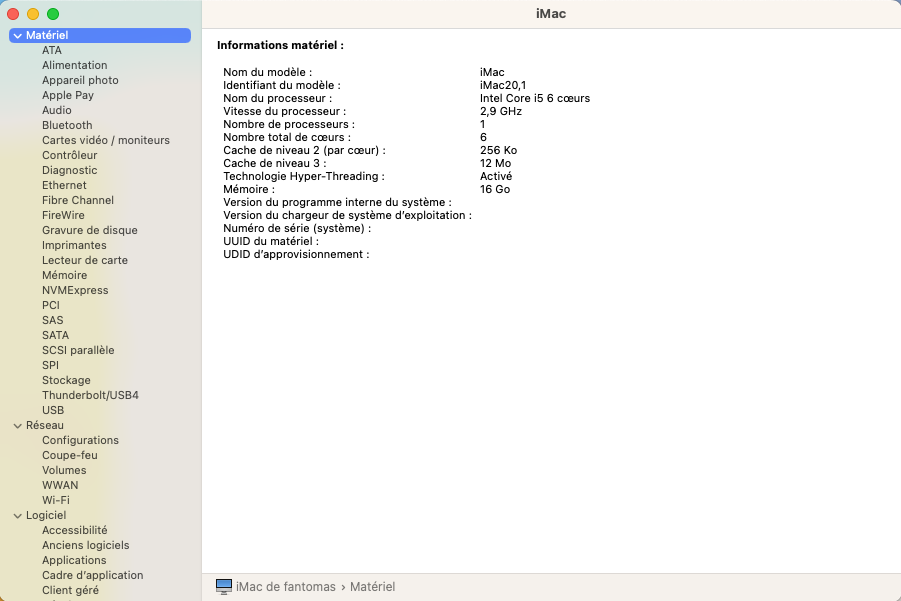The height and width of the screenshot is (601, 901).
Task: Select Ethernet in the sidebar
Action: coord(64,185)
